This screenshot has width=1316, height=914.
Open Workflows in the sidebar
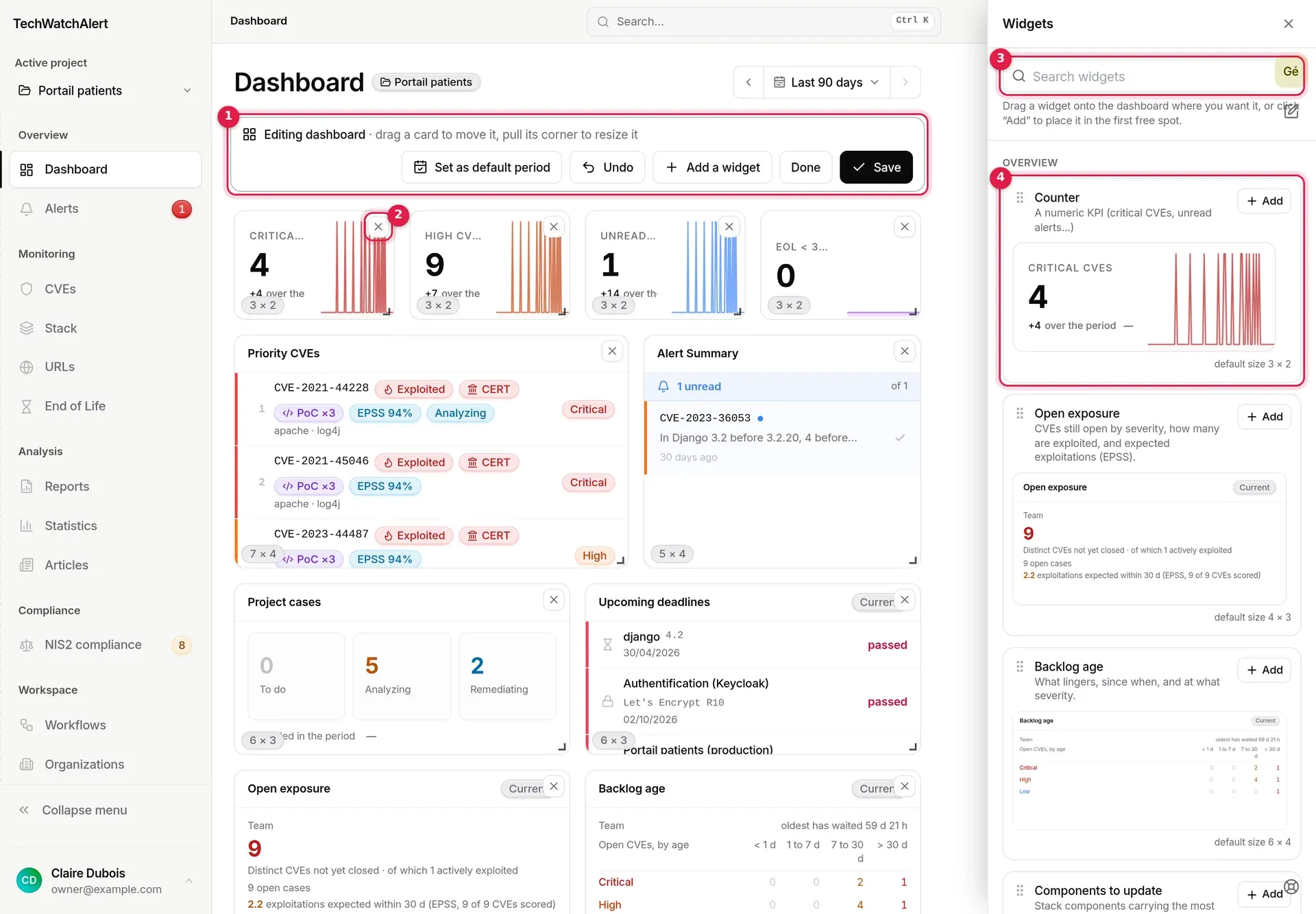tap(105, 725)
